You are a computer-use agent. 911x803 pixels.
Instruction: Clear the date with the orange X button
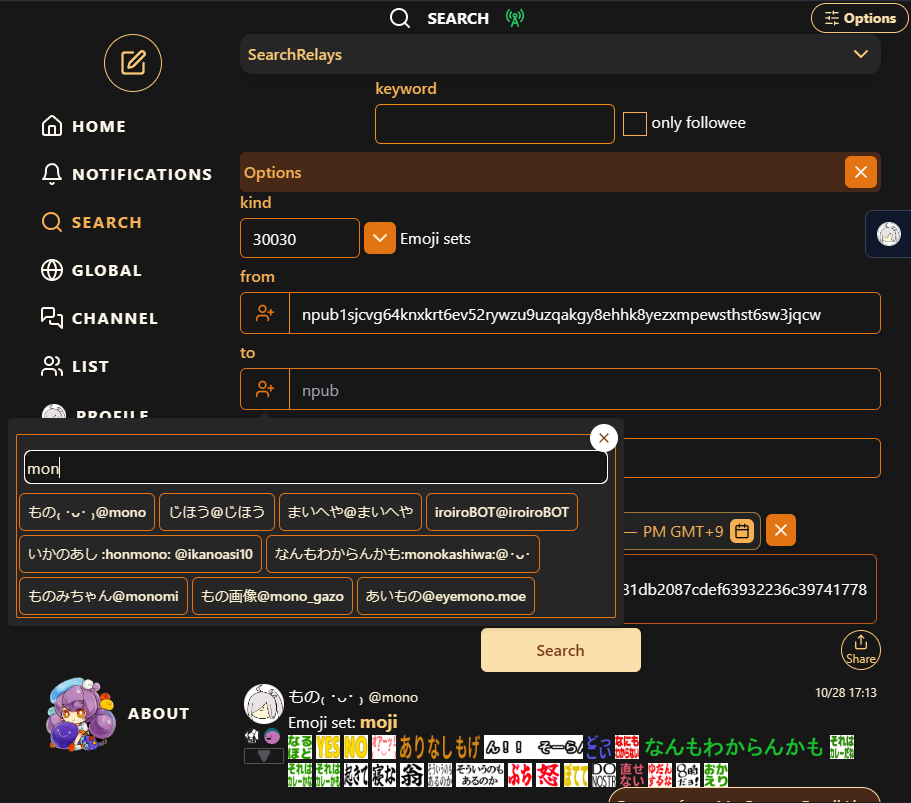coord(781,530)
